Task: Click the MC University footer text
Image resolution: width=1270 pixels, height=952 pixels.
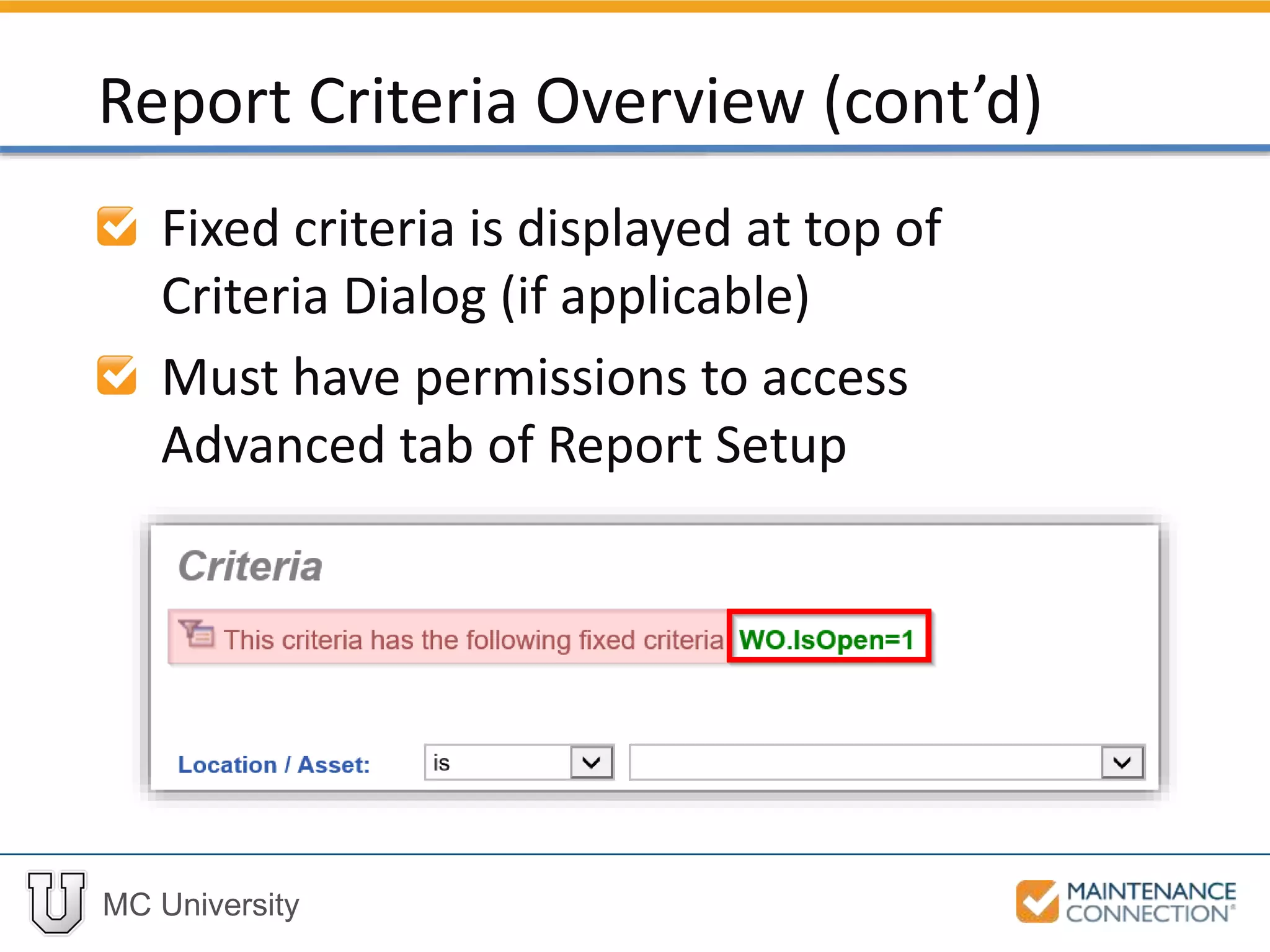Action: tap(201, 904)
